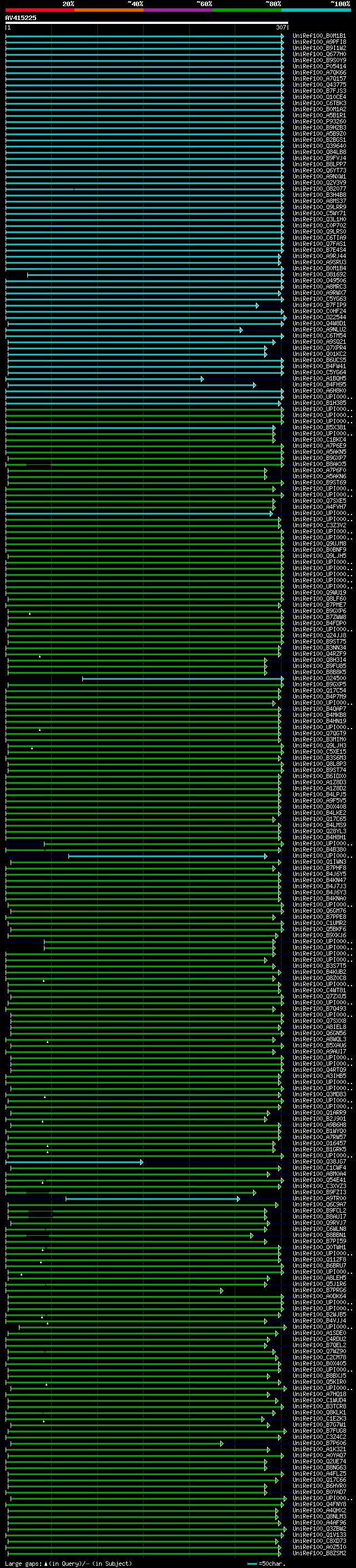Viewport: 356px width, 1568px height.
Task: Click hit label UniRef100_B7P606
Action: point(319,1443)
